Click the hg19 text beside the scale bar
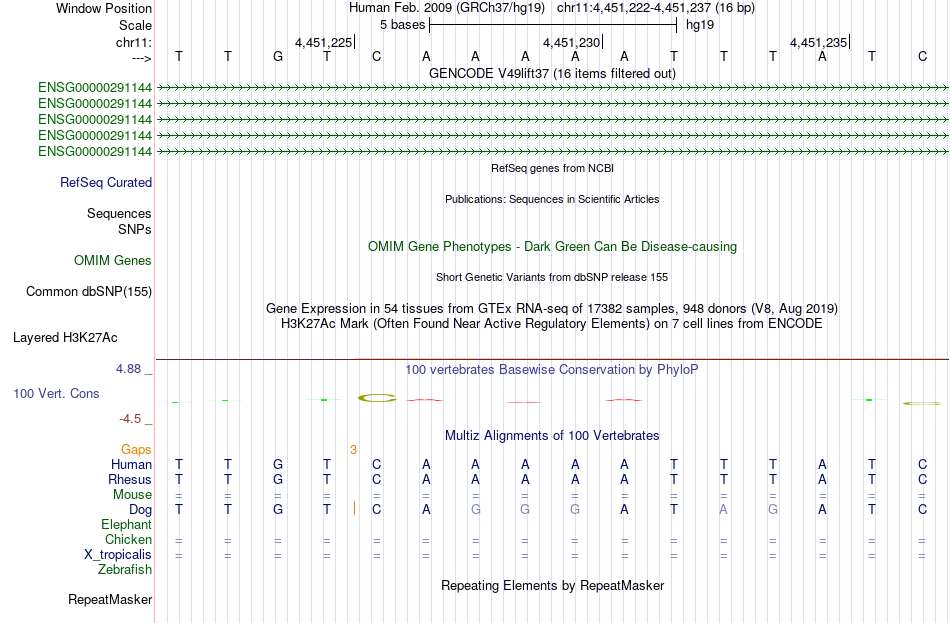The height and width of the screenshot is (623, 950). tap(700, 25)
